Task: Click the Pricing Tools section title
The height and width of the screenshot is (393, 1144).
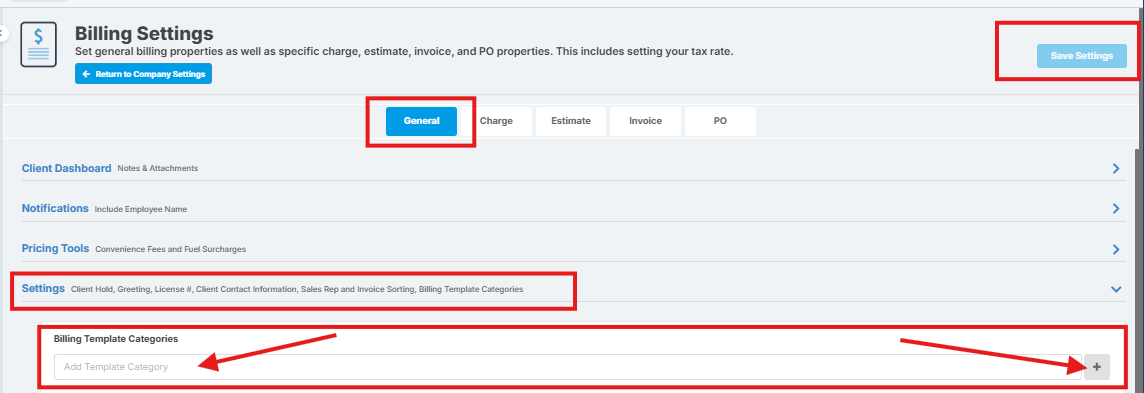Action: pyautogui.click(x=55, y=248)
